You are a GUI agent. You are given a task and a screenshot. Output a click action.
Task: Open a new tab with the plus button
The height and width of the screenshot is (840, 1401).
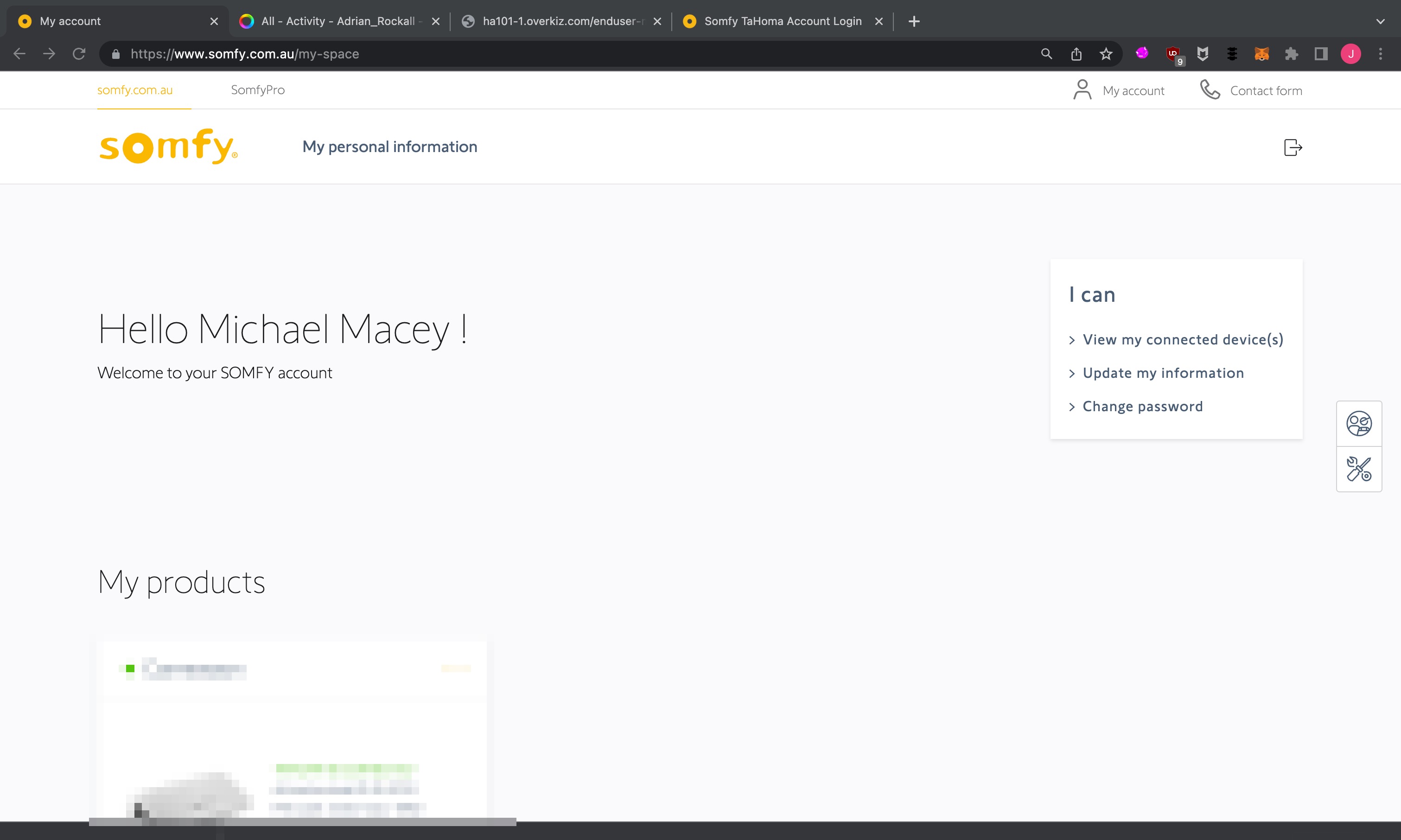coord(914,21)
